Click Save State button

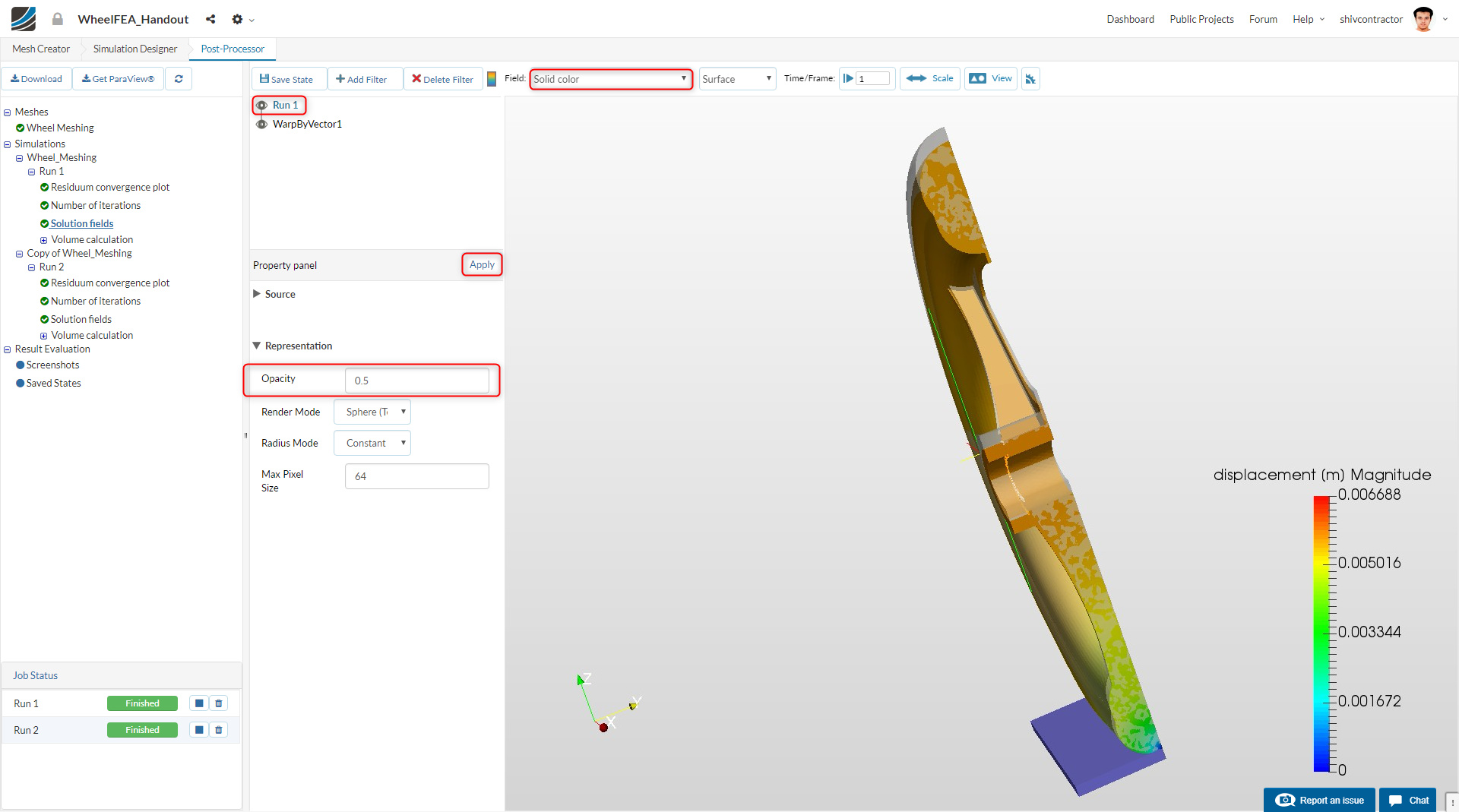point(289,79)
